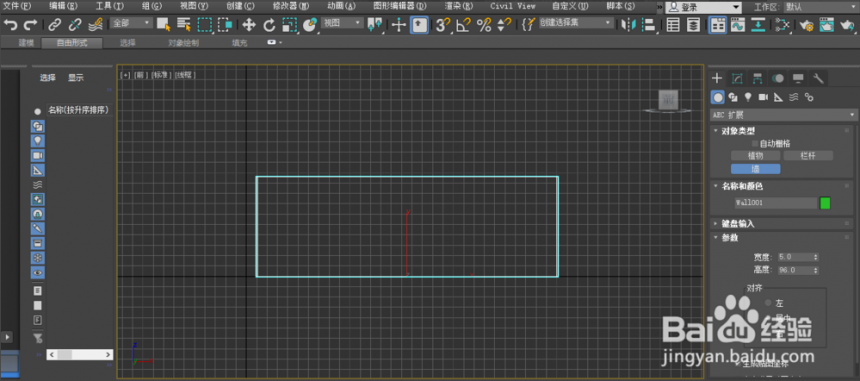Switch to the 自由形式 ribbon tab
860x381 pixels.
72,43
